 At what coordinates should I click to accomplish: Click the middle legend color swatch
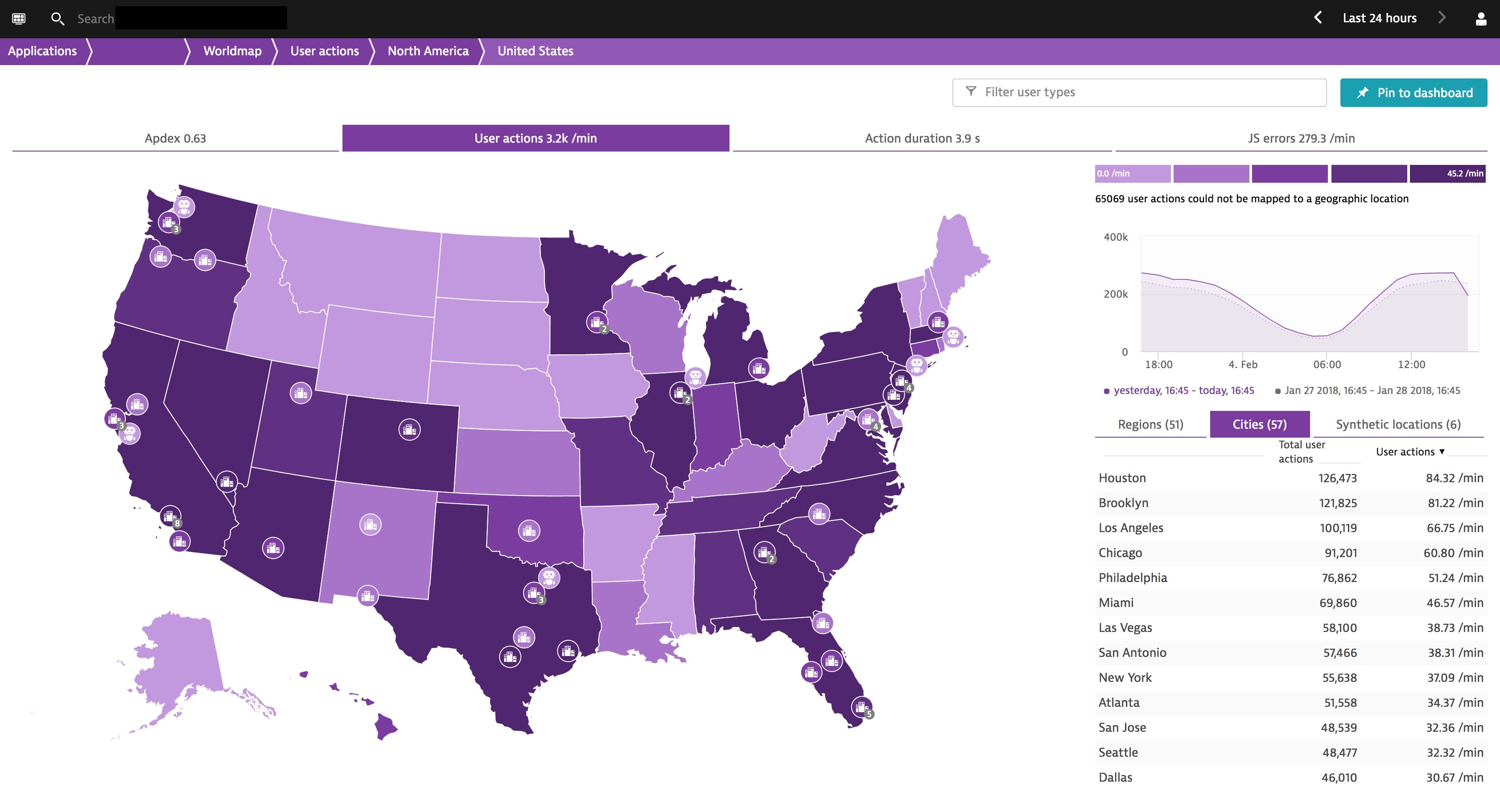(1290, 173)
